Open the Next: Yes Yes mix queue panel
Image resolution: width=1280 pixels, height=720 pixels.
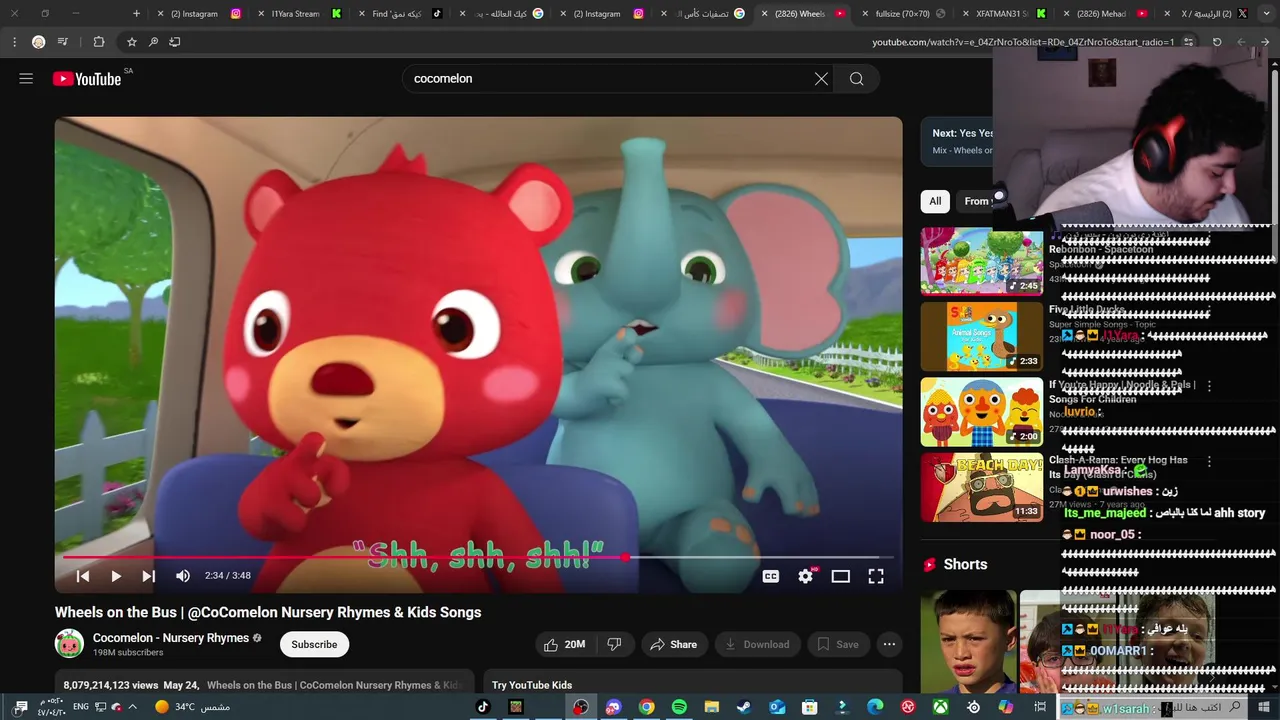tap(958, 141)
